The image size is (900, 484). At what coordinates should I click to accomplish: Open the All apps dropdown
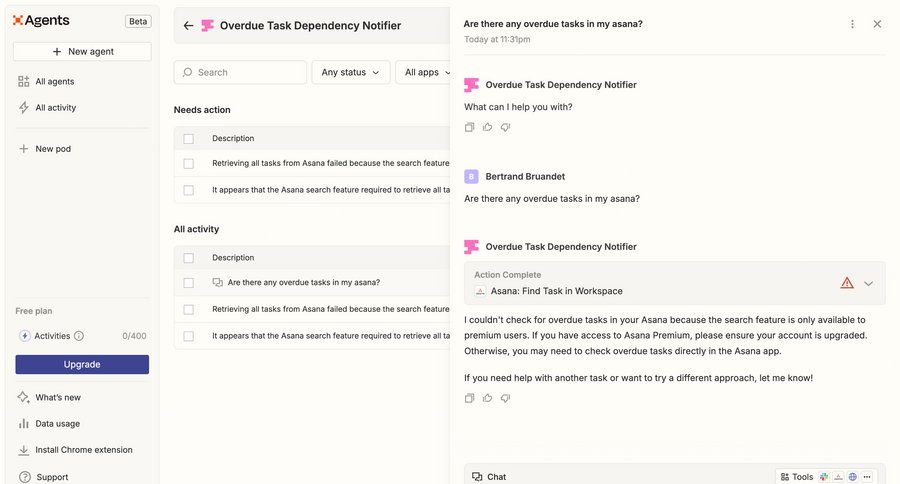click(x=424, y=72)
